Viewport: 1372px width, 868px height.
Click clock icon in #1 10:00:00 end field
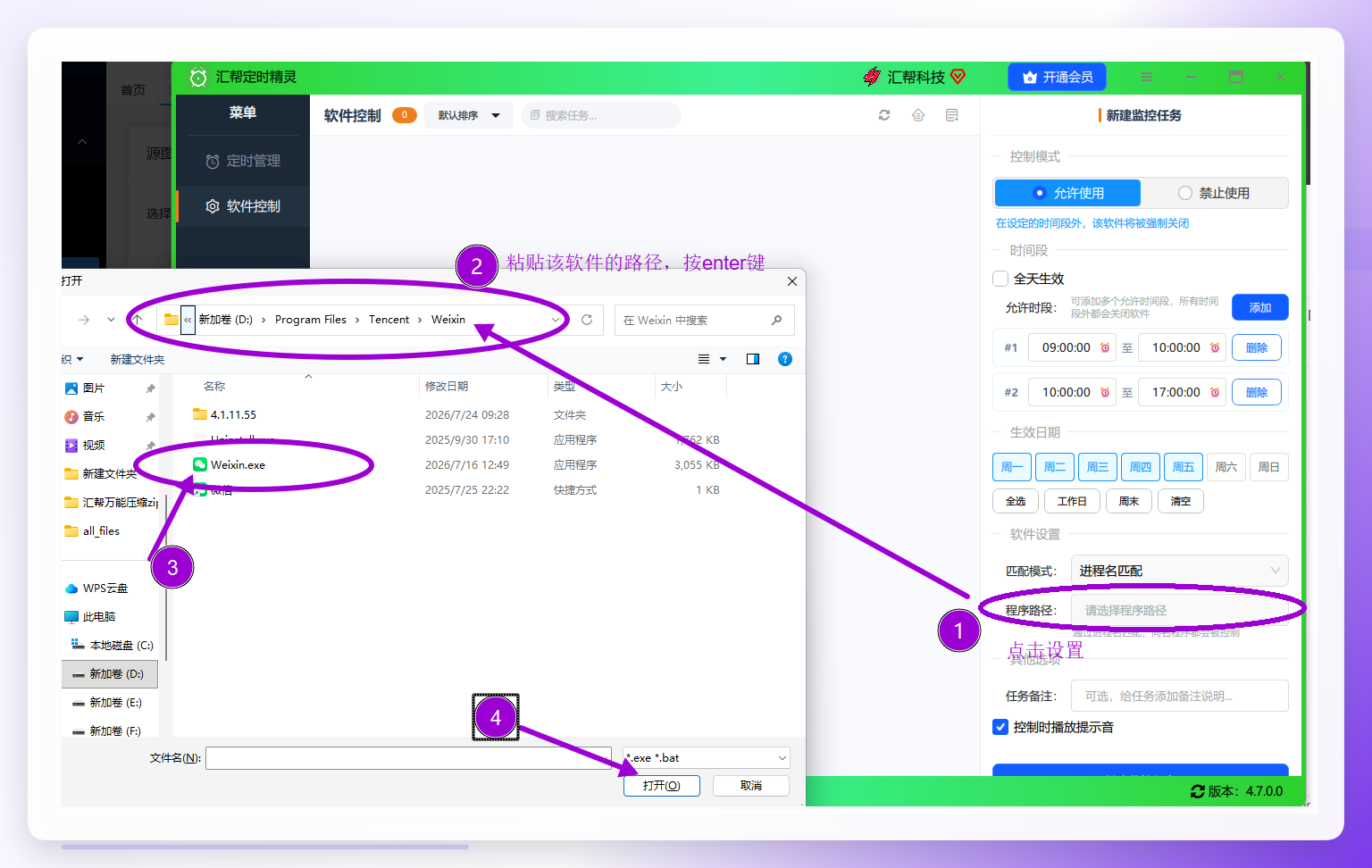(x=1215, y=347)
